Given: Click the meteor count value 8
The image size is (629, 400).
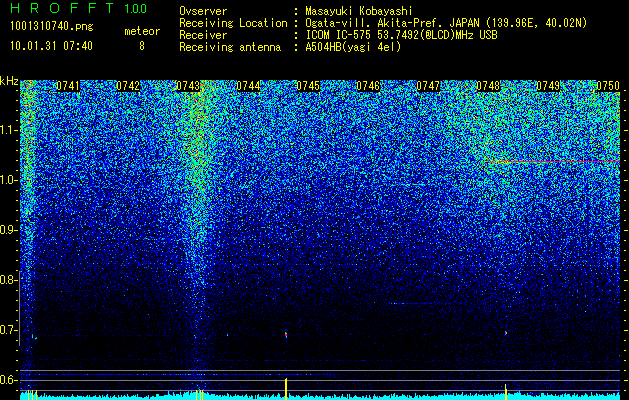Looking at the screenshot, I should (x=142, y=46).
